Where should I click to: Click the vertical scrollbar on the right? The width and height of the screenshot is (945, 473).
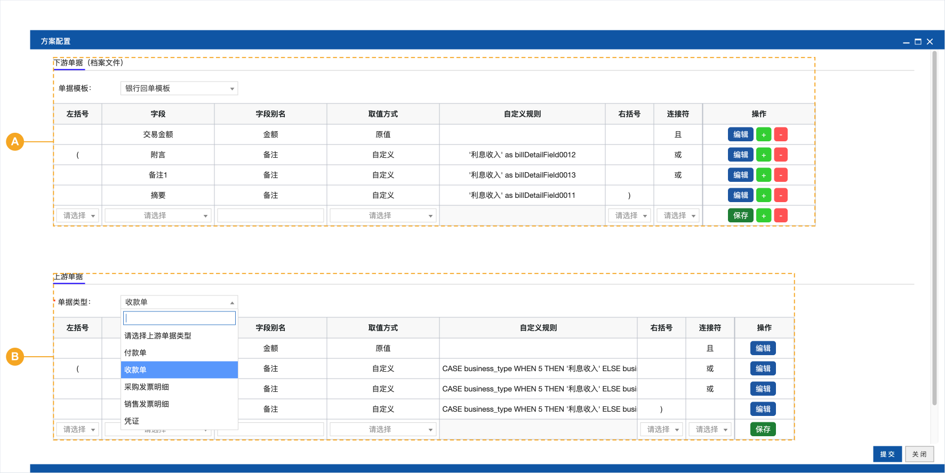pyautogui.click(x=936, y=229)
